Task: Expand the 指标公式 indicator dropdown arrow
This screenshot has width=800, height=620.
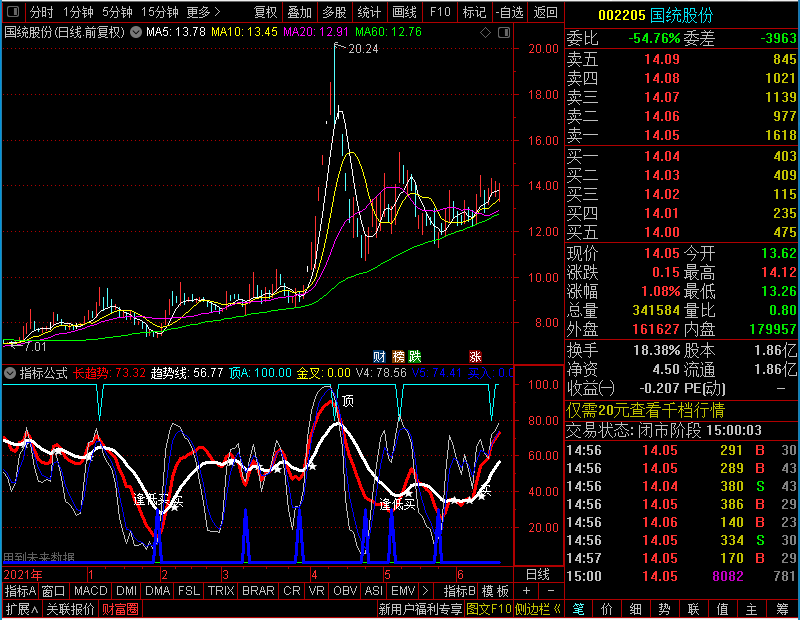Action: [10, 373]
